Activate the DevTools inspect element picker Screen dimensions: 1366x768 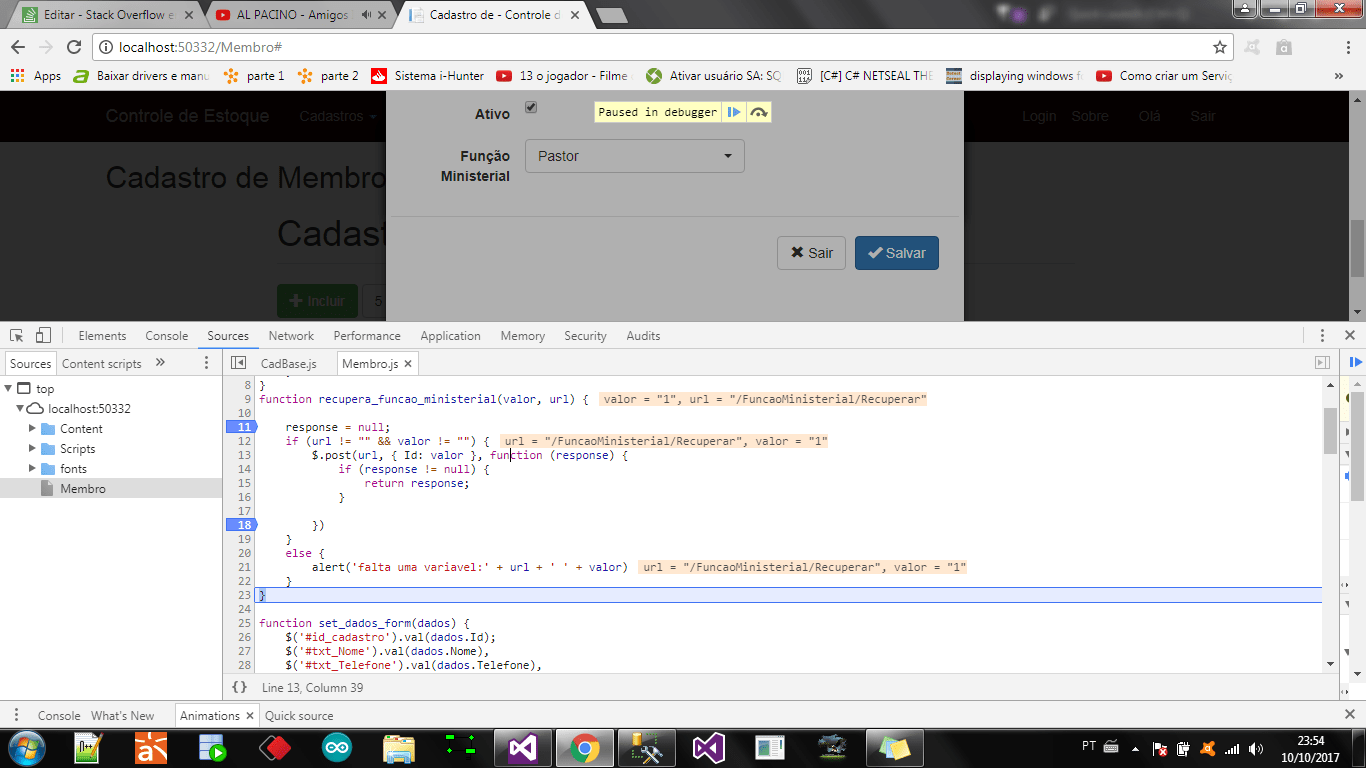[x=17, y=336]
